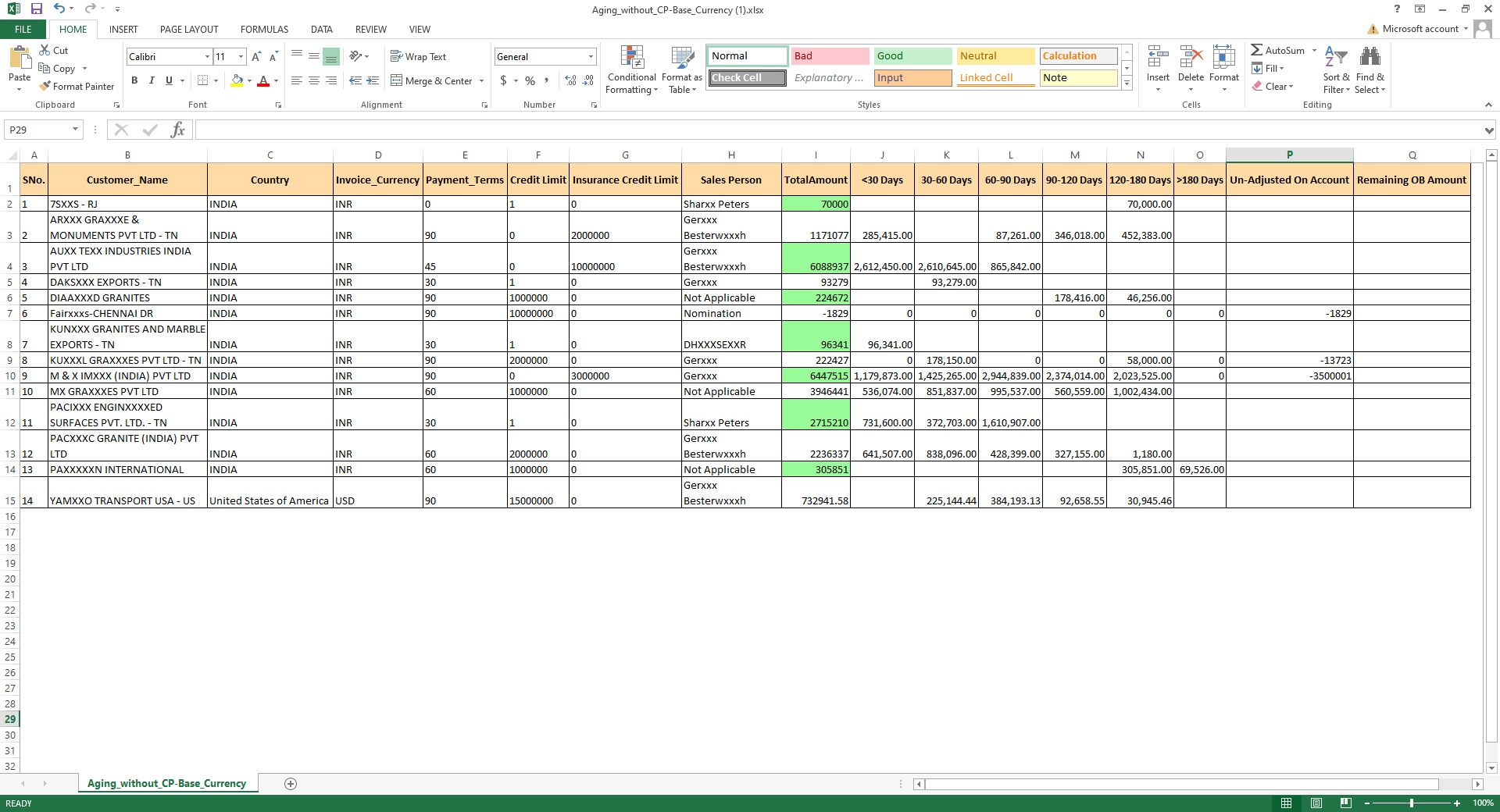
Task: Click the AutoSum sigma icon
Action: point(1256,50)
